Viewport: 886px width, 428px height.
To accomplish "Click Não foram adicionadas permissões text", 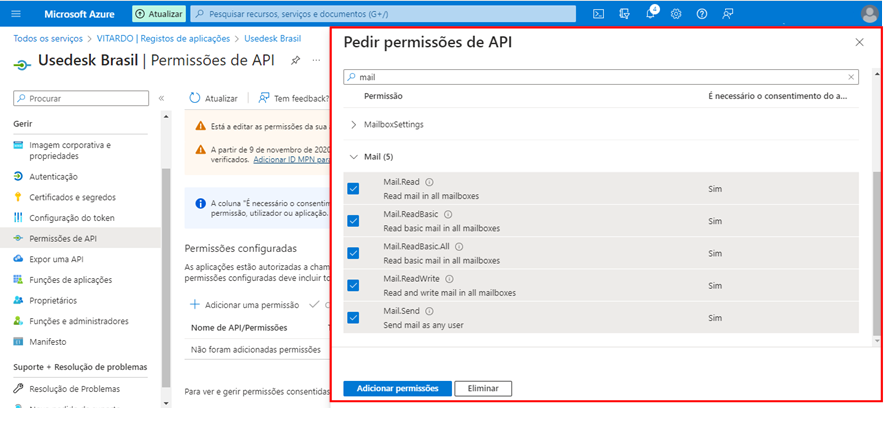I will point(256,349).
